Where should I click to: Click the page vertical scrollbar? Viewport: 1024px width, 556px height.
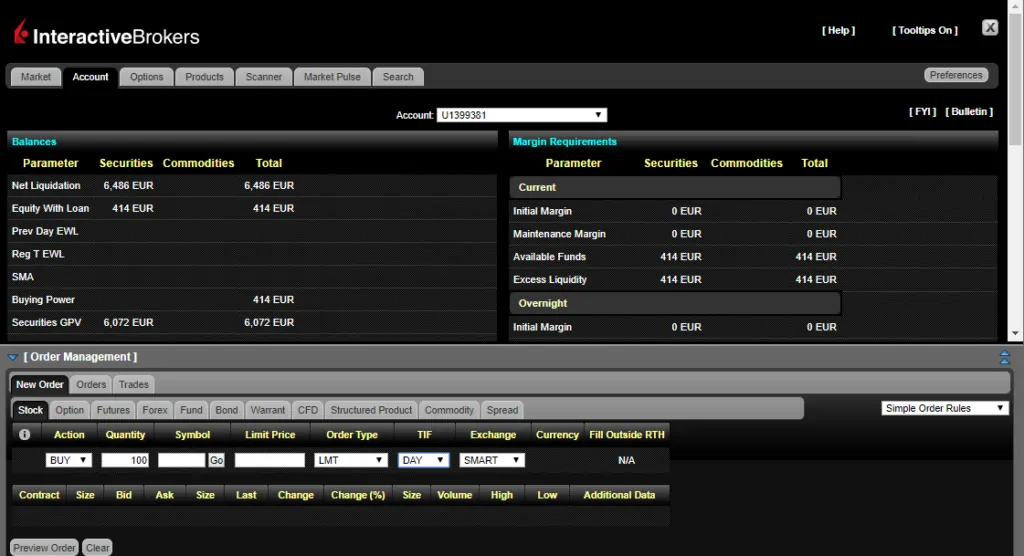click(x=1015, y=78)
